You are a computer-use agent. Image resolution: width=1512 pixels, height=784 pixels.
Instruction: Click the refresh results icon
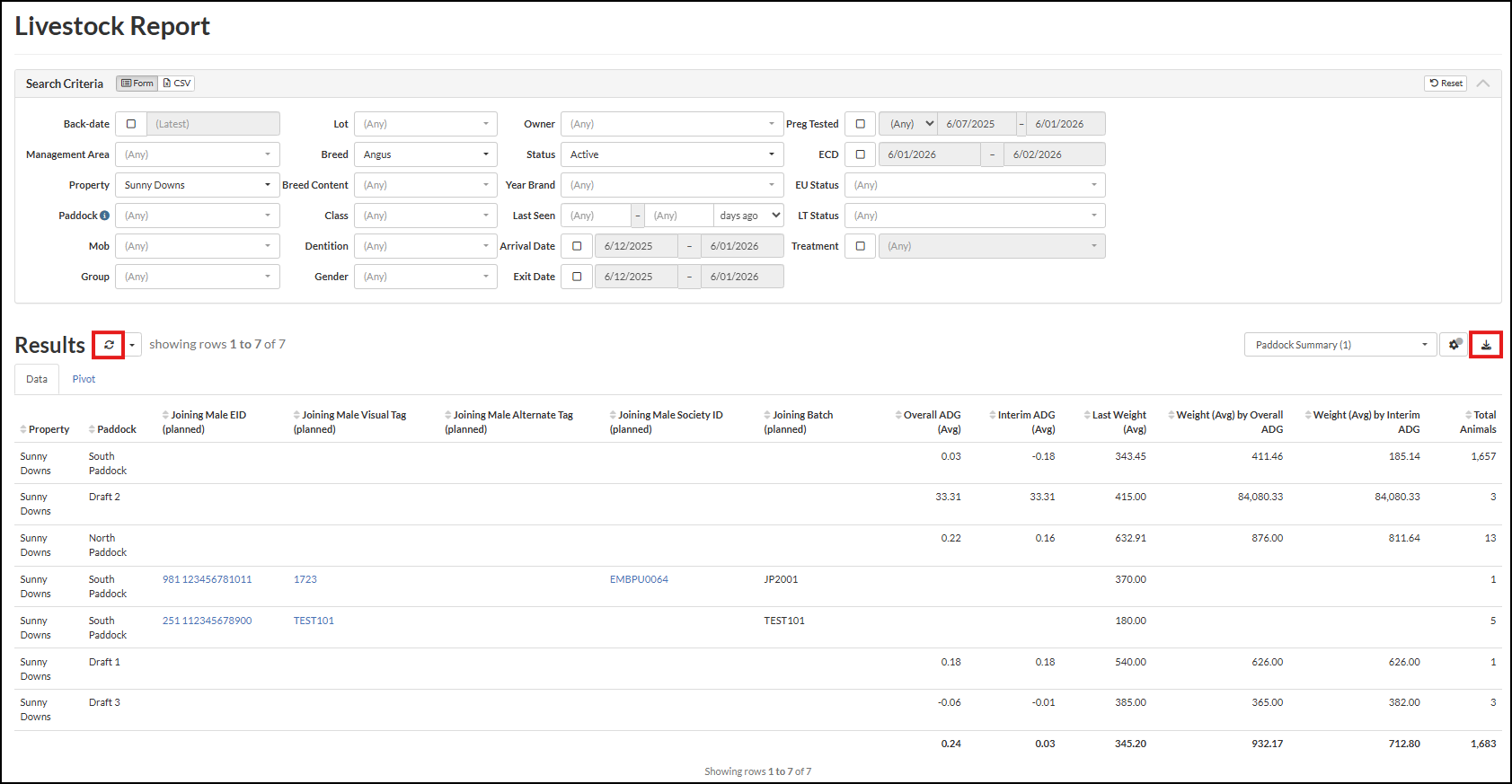pos(109,345)
